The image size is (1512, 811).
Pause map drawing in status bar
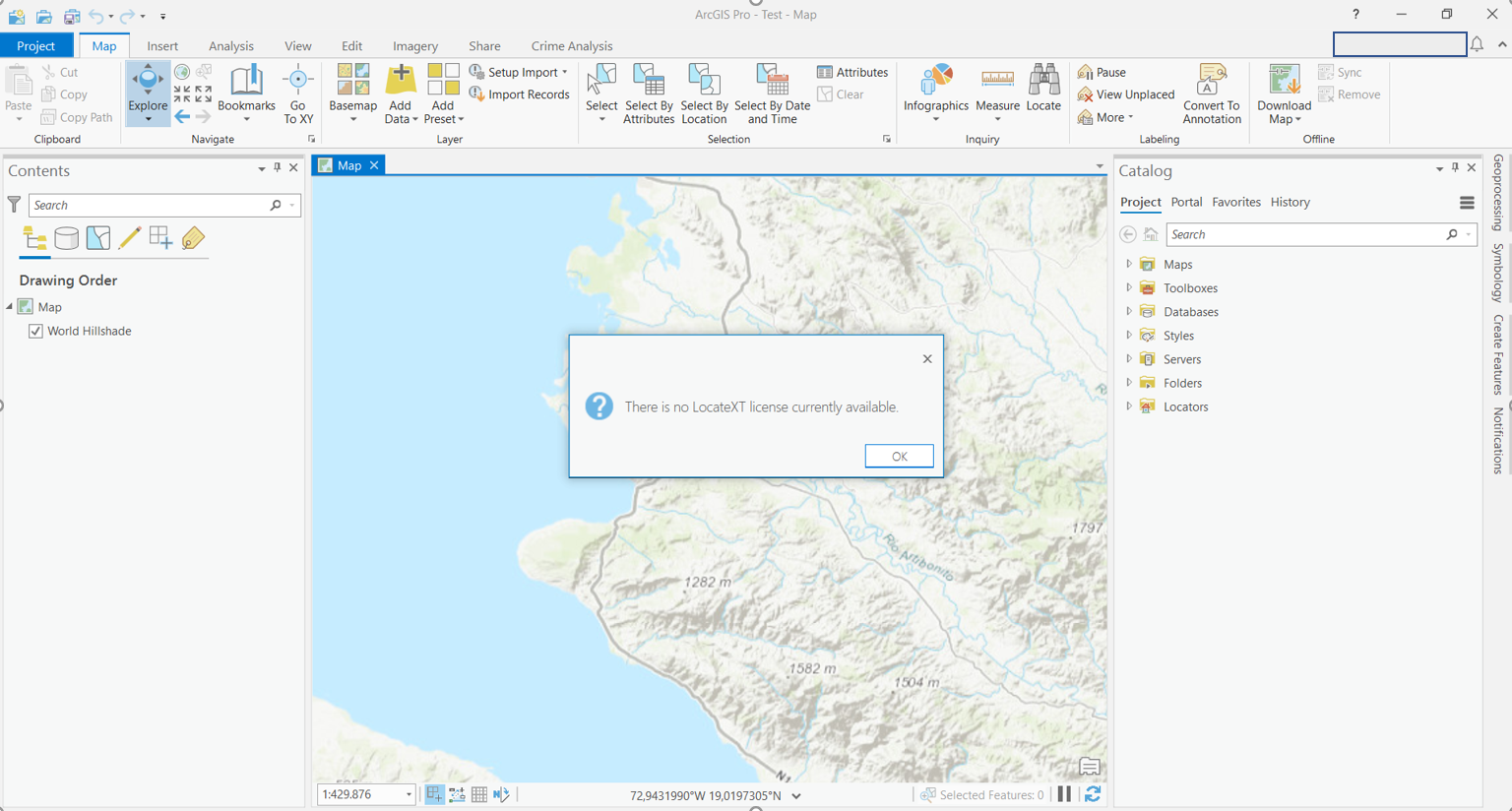click(x=1064, y=794)
